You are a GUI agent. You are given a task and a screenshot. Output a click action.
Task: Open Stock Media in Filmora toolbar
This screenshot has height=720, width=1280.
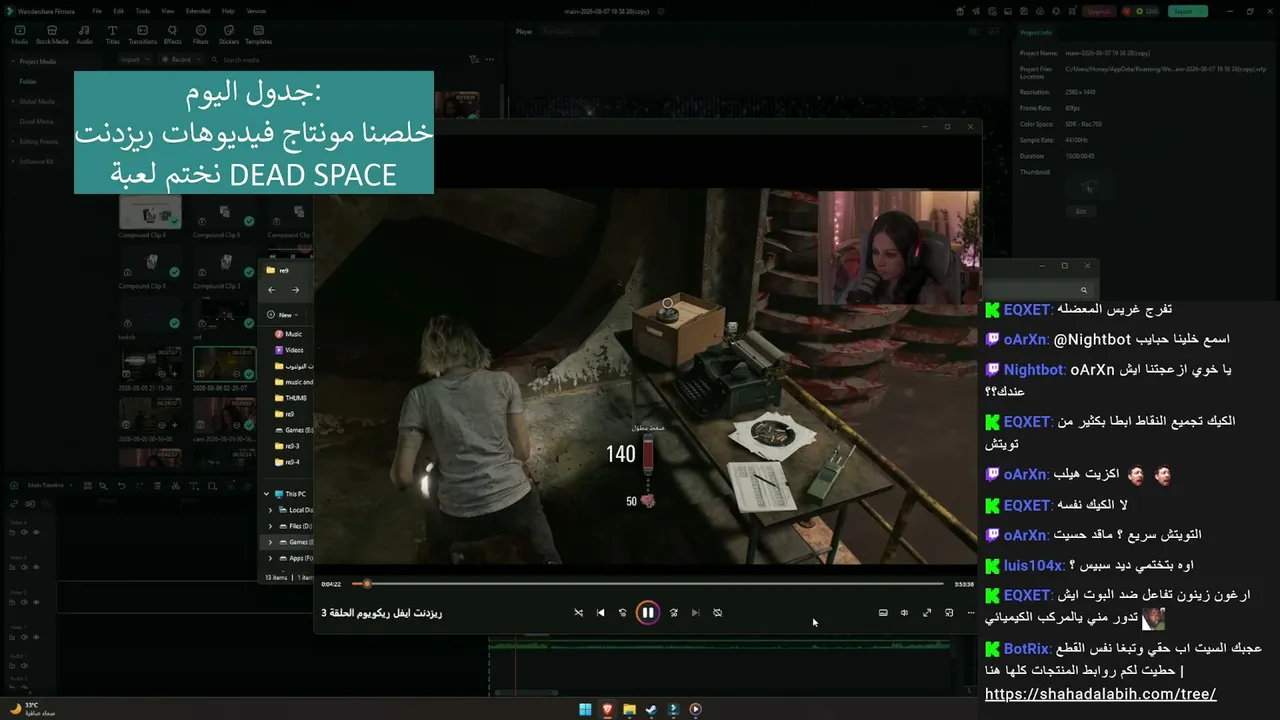(51, 35)
